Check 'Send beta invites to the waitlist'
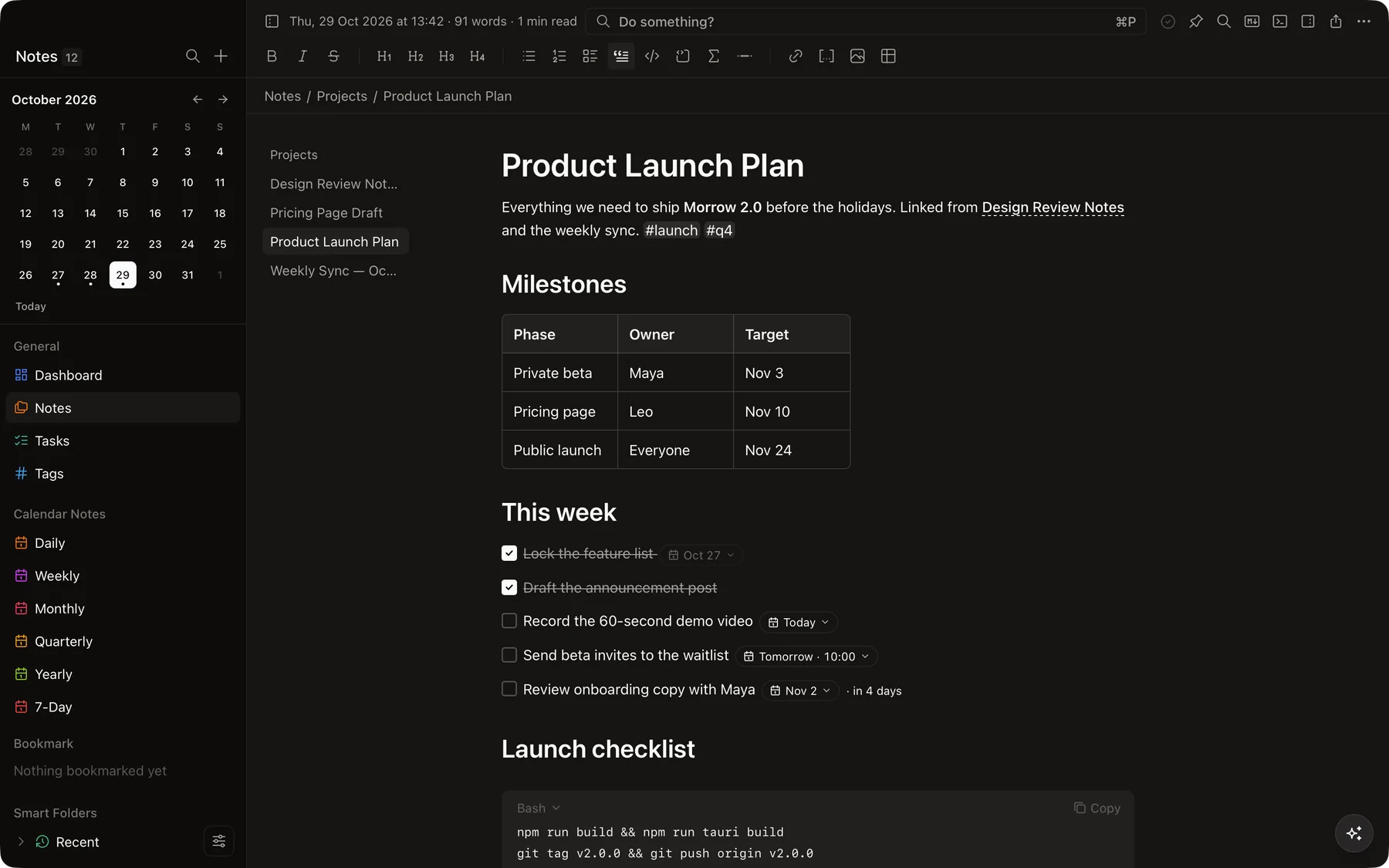Viewport: 1389px width, 868px height. (509, 655)
